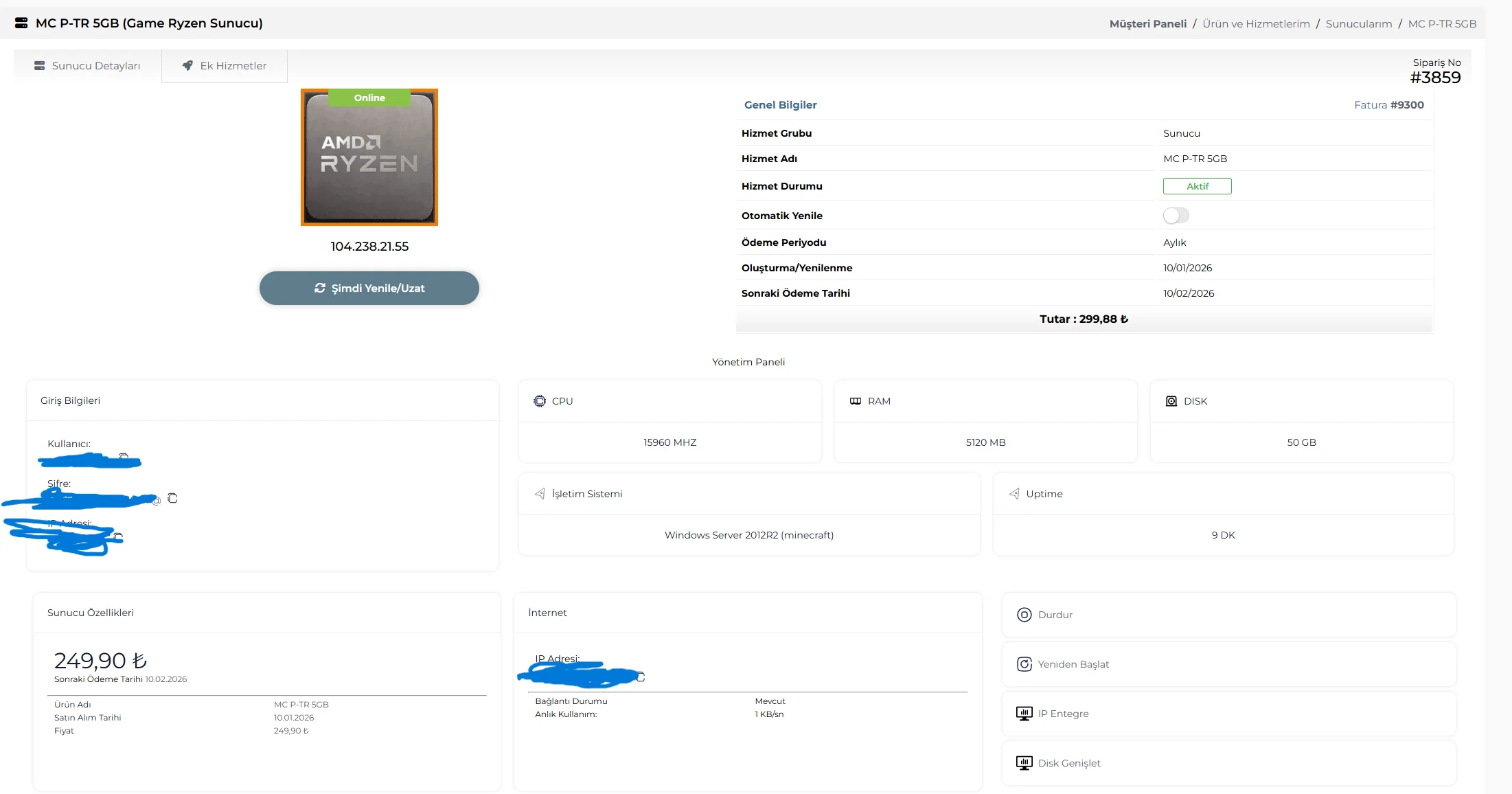Image resolution: width=1512 pixels, height=794 pixels.
Task: Open the Sunucularım breadcrumb link
Action: 1359,23
